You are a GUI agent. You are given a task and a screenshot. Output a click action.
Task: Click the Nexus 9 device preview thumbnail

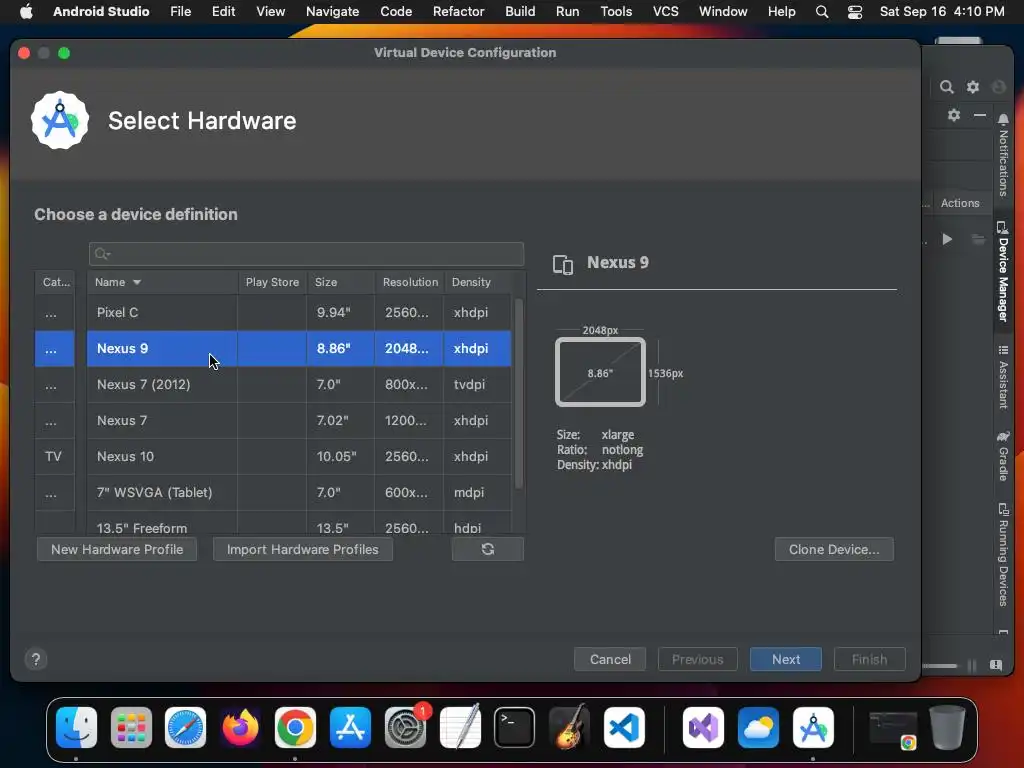point(600,372)
